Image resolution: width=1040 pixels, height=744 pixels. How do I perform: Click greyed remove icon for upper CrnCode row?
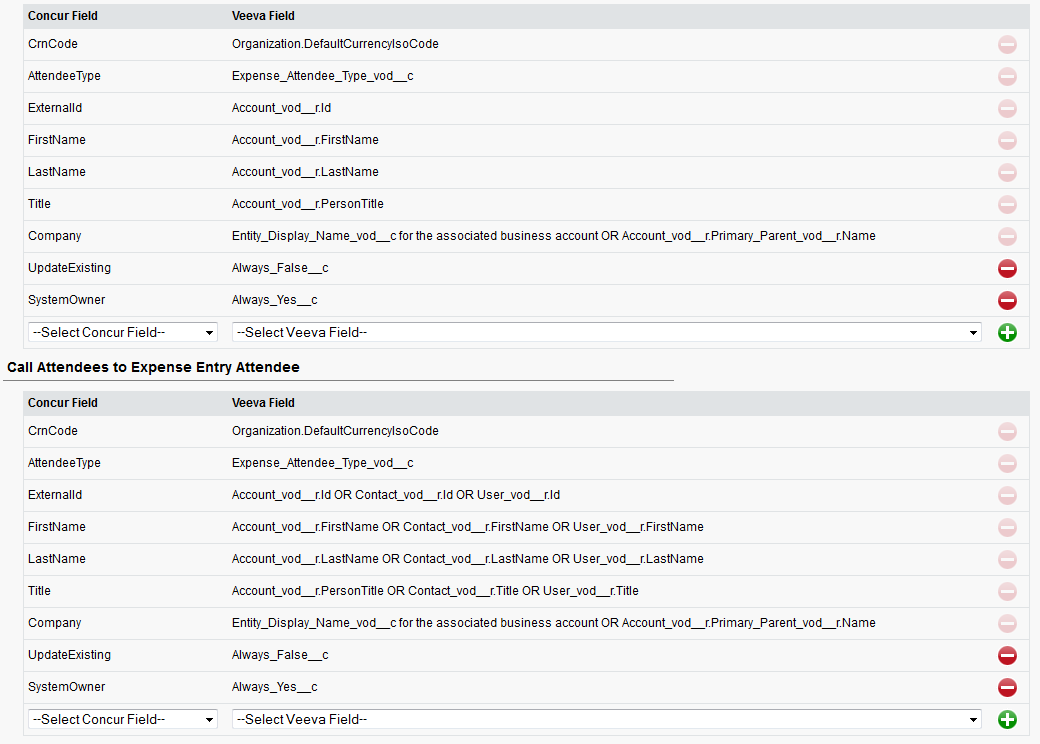click(x=1007, y=44)
